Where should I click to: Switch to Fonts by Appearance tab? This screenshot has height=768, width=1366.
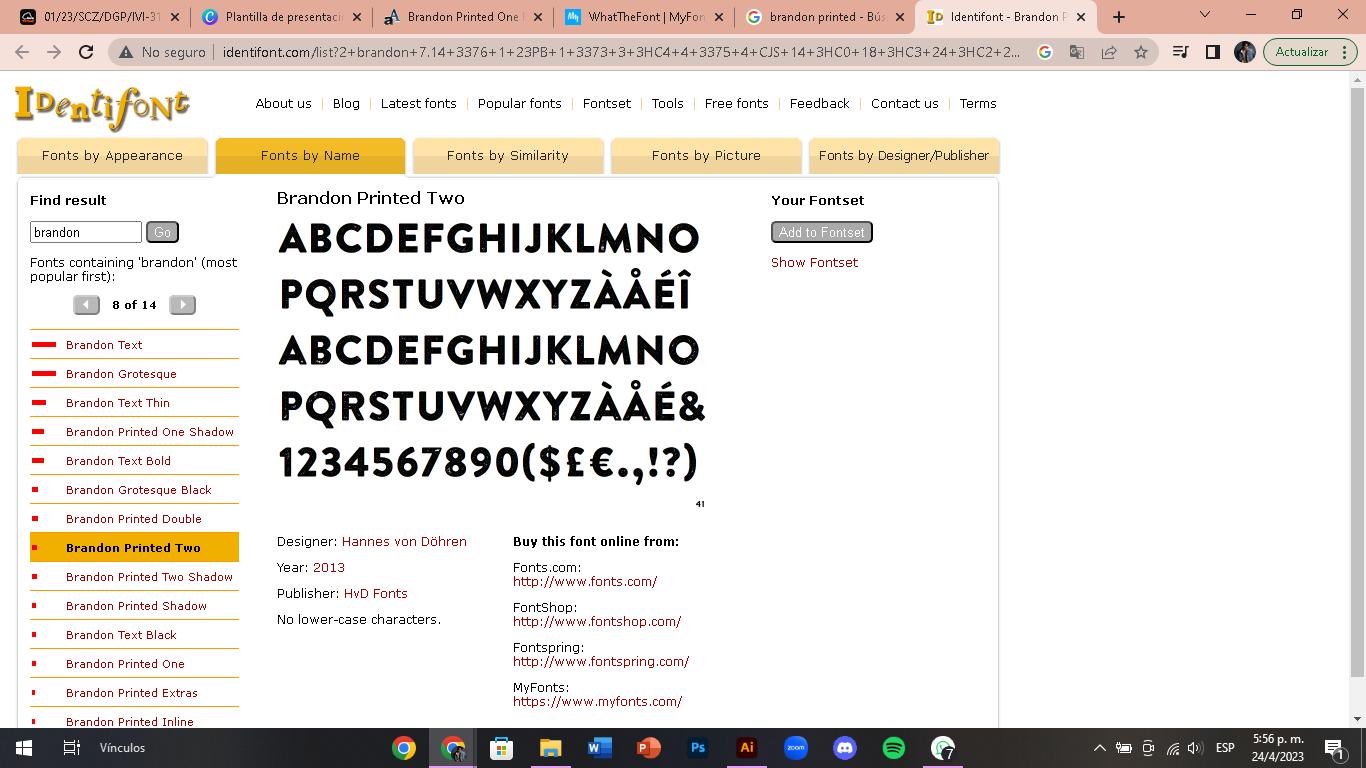tap(112, 156)
